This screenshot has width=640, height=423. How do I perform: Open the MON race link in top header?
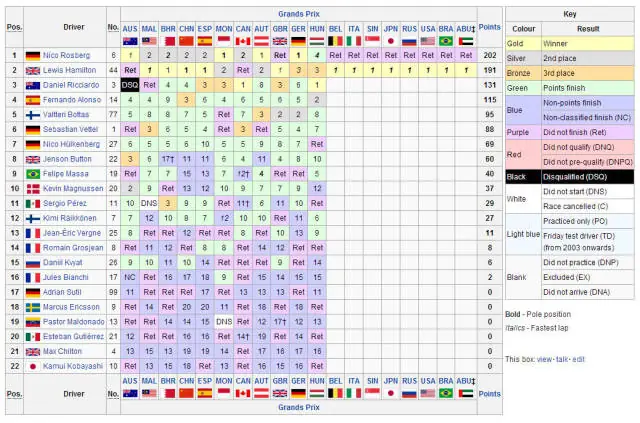(224, 29)
